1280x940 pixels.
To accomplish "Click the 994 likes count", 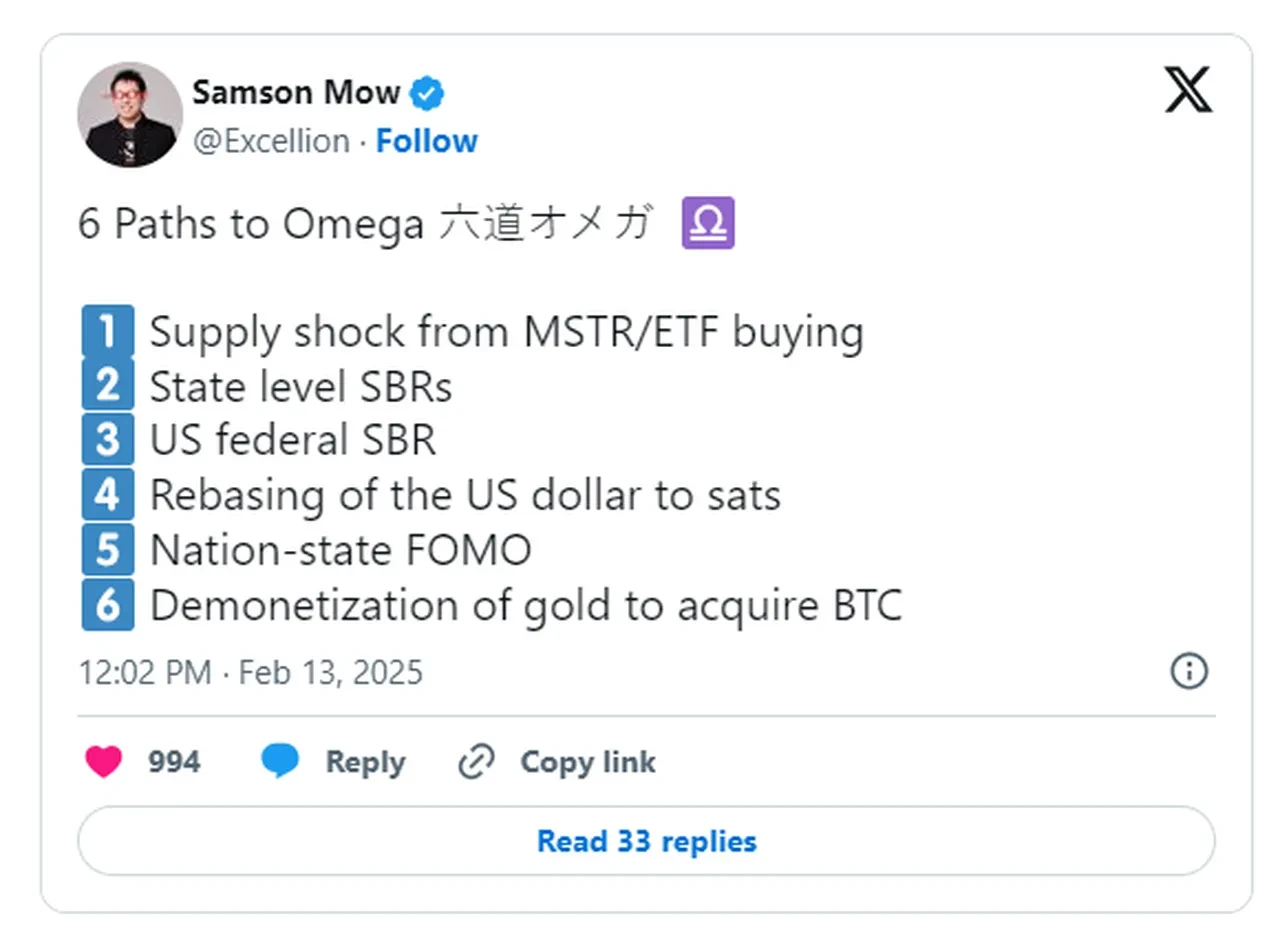I will coord(174,762).
